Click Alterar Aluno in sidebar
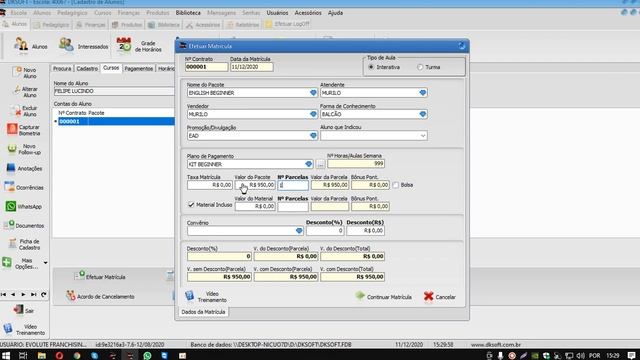This screenshot has width=640, height=360. 24,92
